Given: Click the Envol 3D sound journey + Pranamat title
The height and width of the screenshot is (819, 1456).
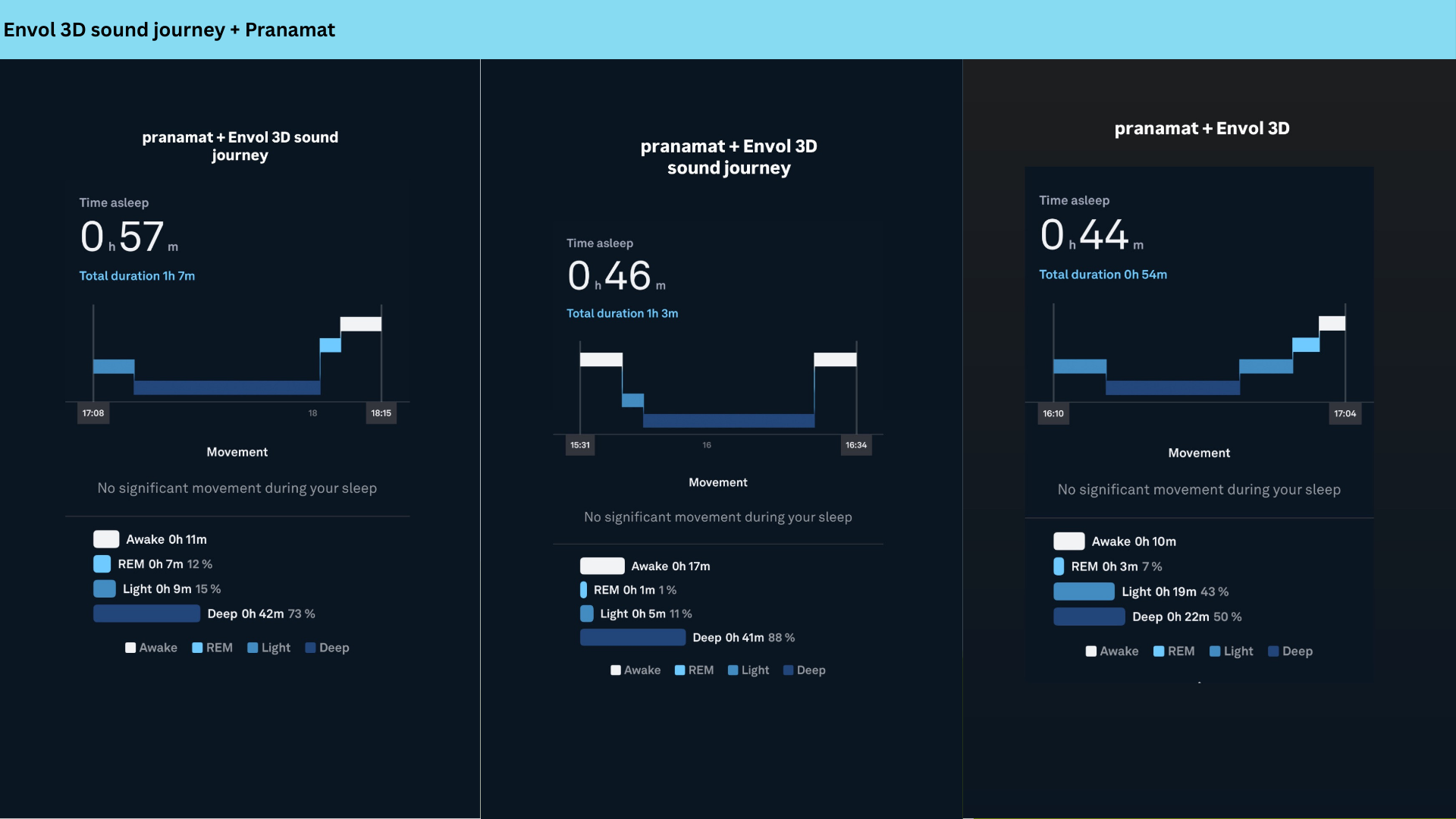Looking at the screenshot, I should coord(169,30).
